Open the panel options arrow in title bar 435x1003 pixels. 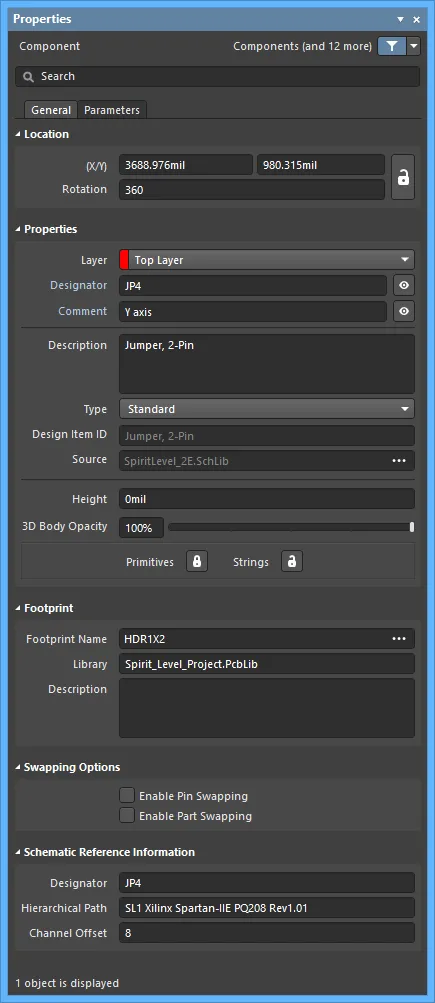(x=400, y=20)
